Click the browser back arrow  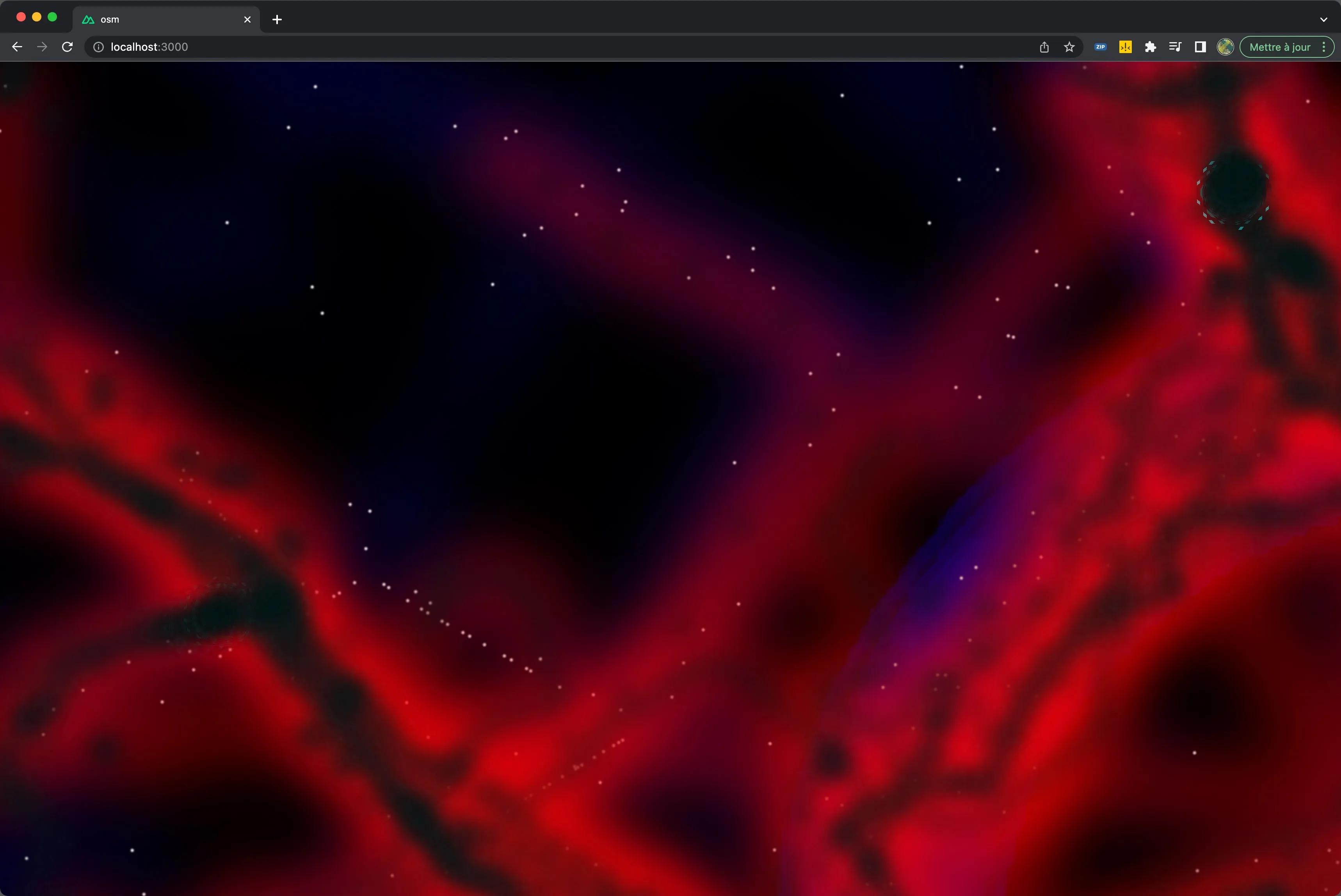click(x=16, y=47)
